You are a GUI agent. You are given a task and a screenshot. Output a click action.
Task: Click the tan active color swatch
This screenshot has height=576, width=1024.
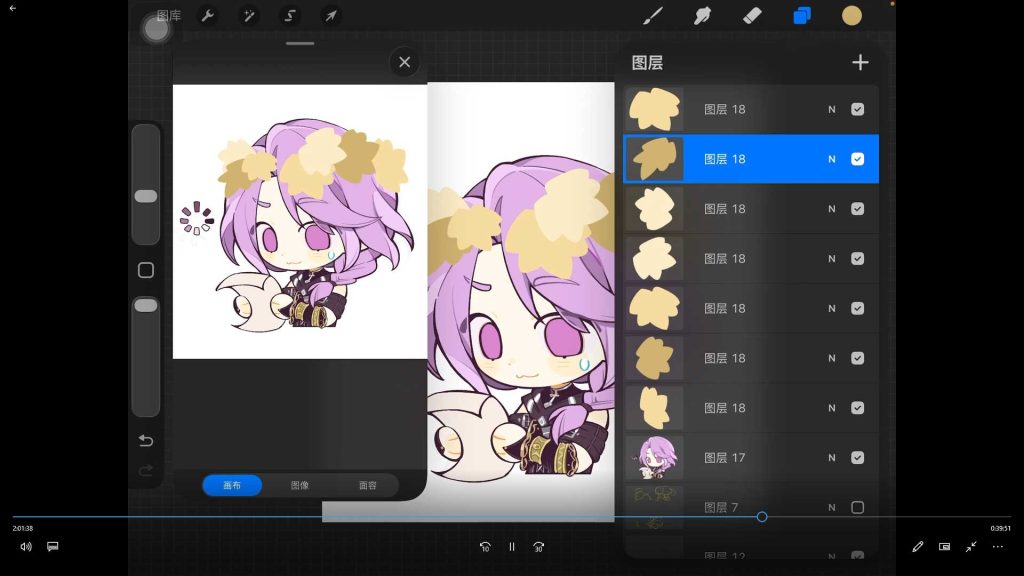852,16
